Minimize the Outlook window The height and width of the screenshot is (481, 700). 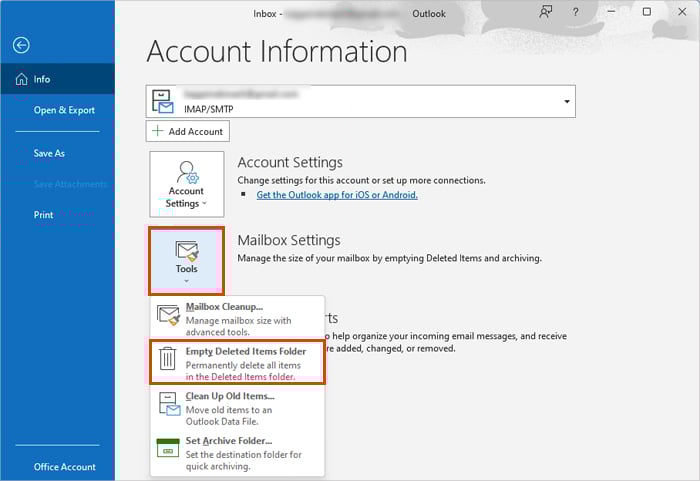tap(611, 12)
